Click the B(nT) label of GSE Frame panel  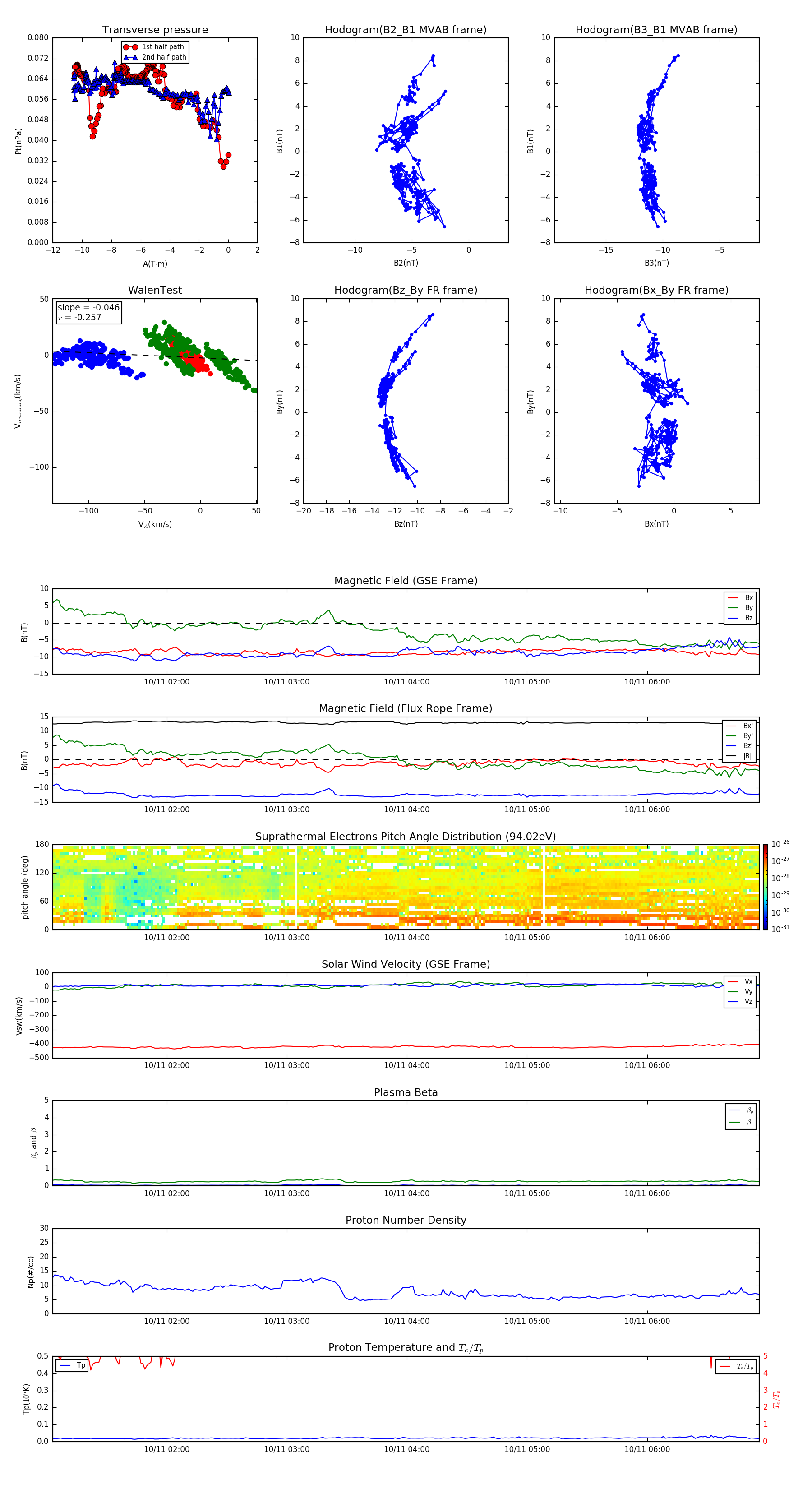click(24, 632)
